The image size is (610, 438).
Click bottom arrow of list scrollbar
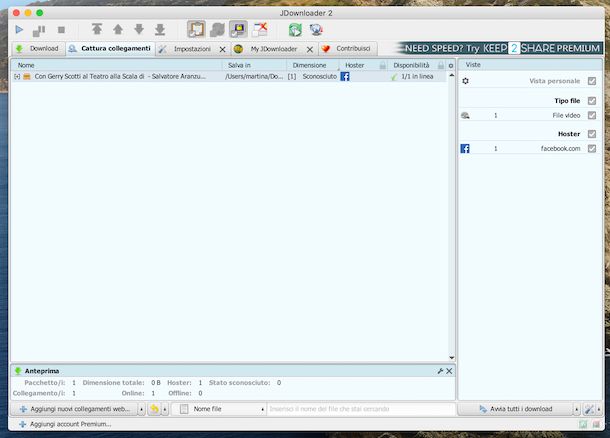click(451, 357)
